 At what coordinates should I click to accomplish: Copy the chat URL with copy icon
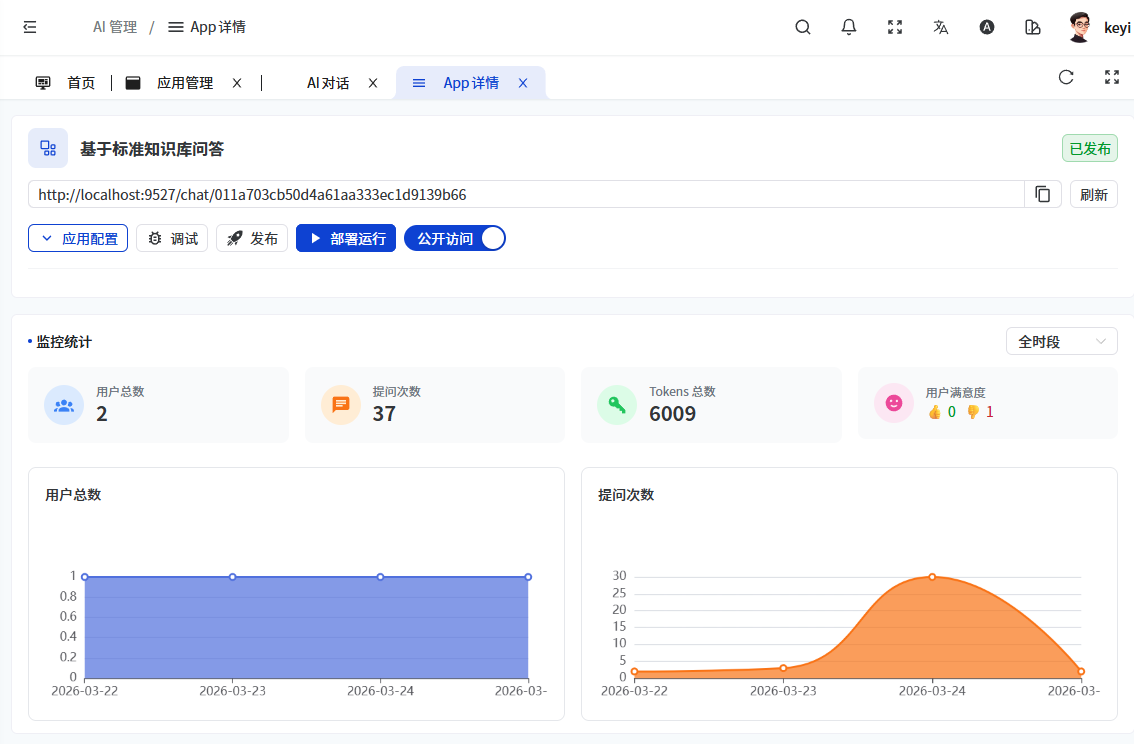coord(1043,194)
